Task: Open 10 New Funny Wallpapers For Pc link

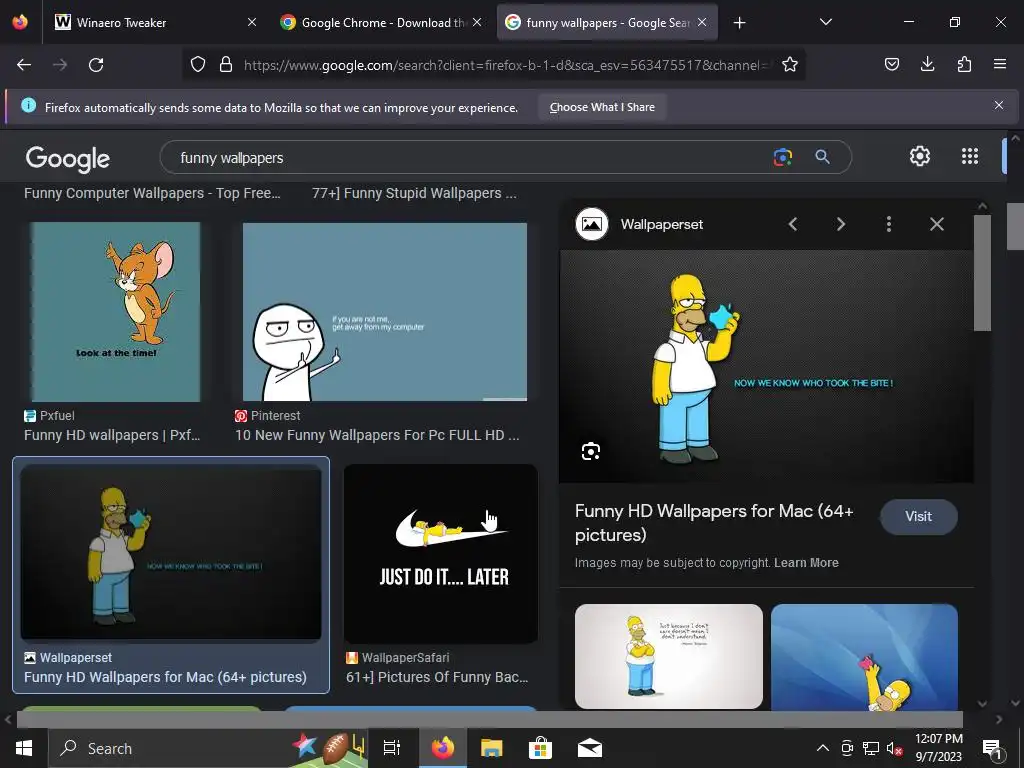Action: [377, 435]
